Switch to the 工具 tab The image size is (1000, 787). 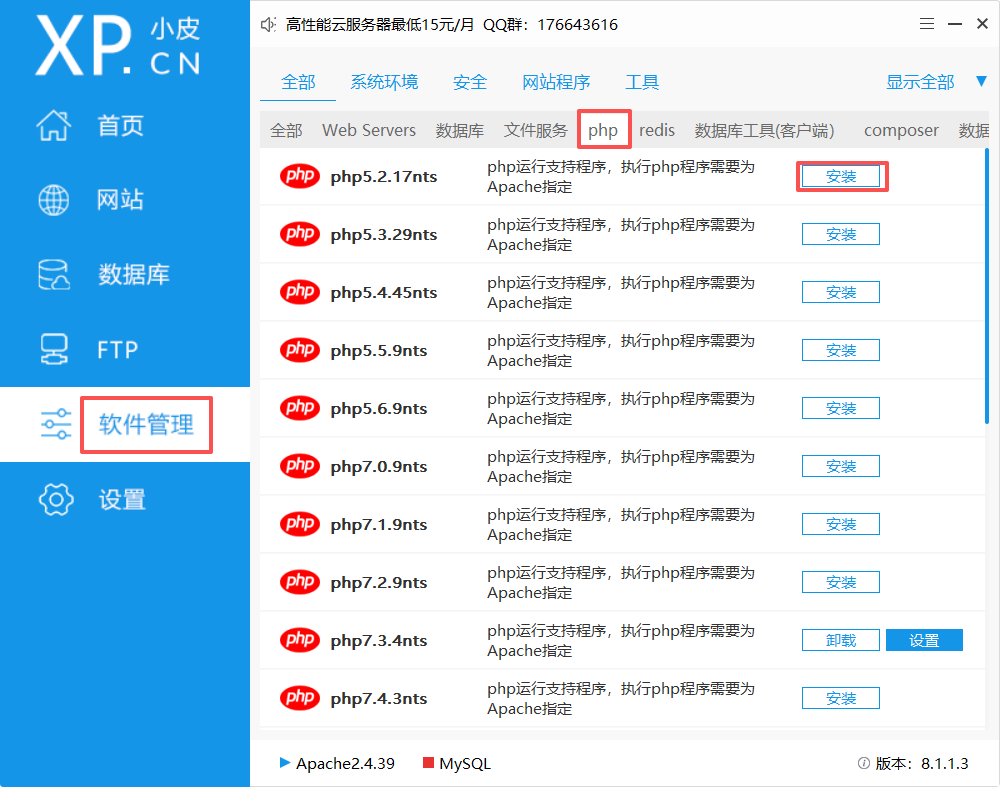pyautogui.click(x=642, y=82)
